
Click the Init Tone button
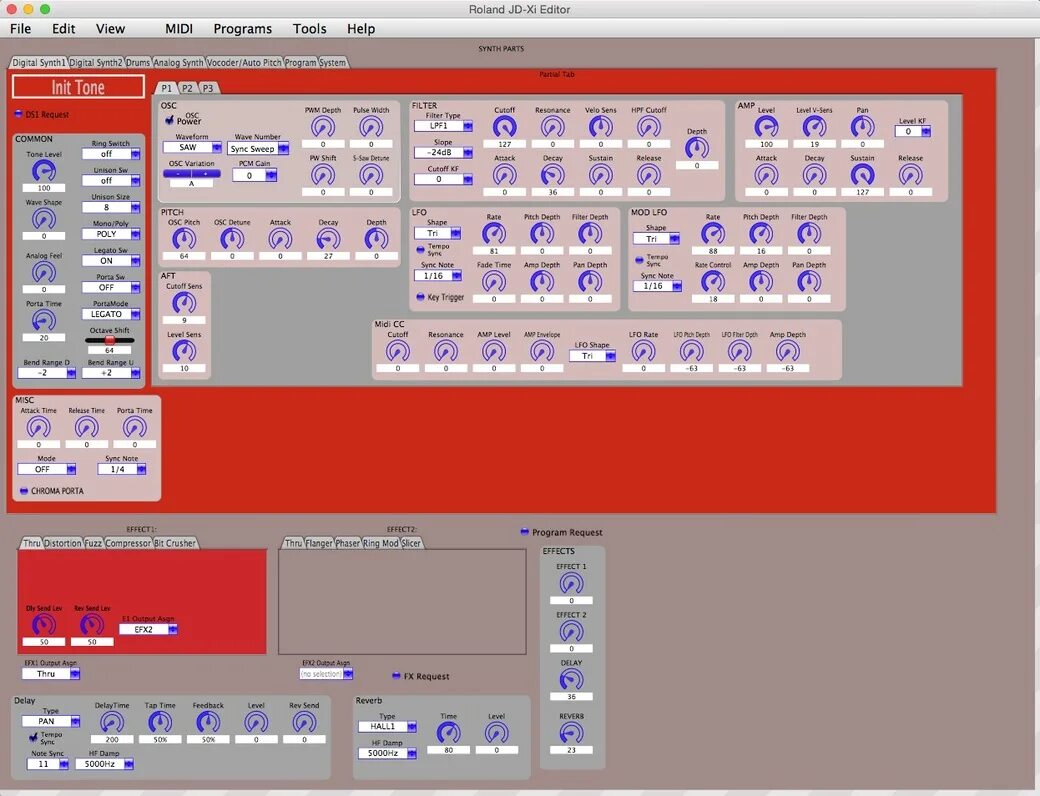pos(78,87)
